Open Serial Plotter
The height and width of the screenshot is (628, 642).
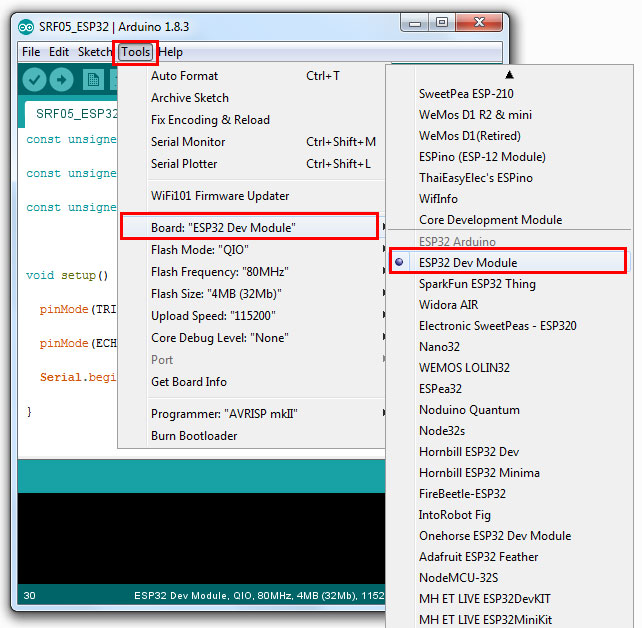pyautogui.click(x=251, y=164)
